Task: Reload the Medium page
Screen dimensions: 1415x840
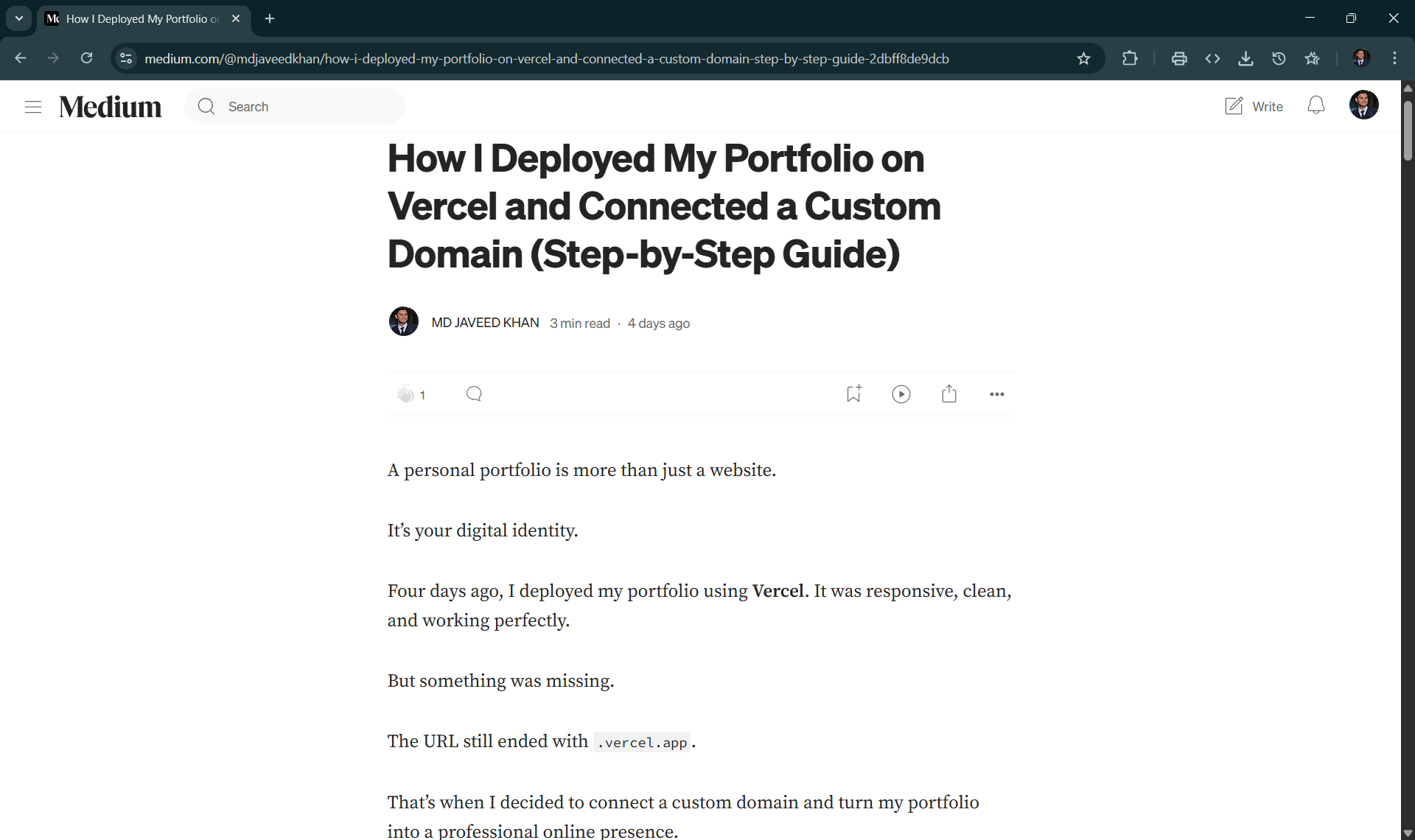Action: 86,58
